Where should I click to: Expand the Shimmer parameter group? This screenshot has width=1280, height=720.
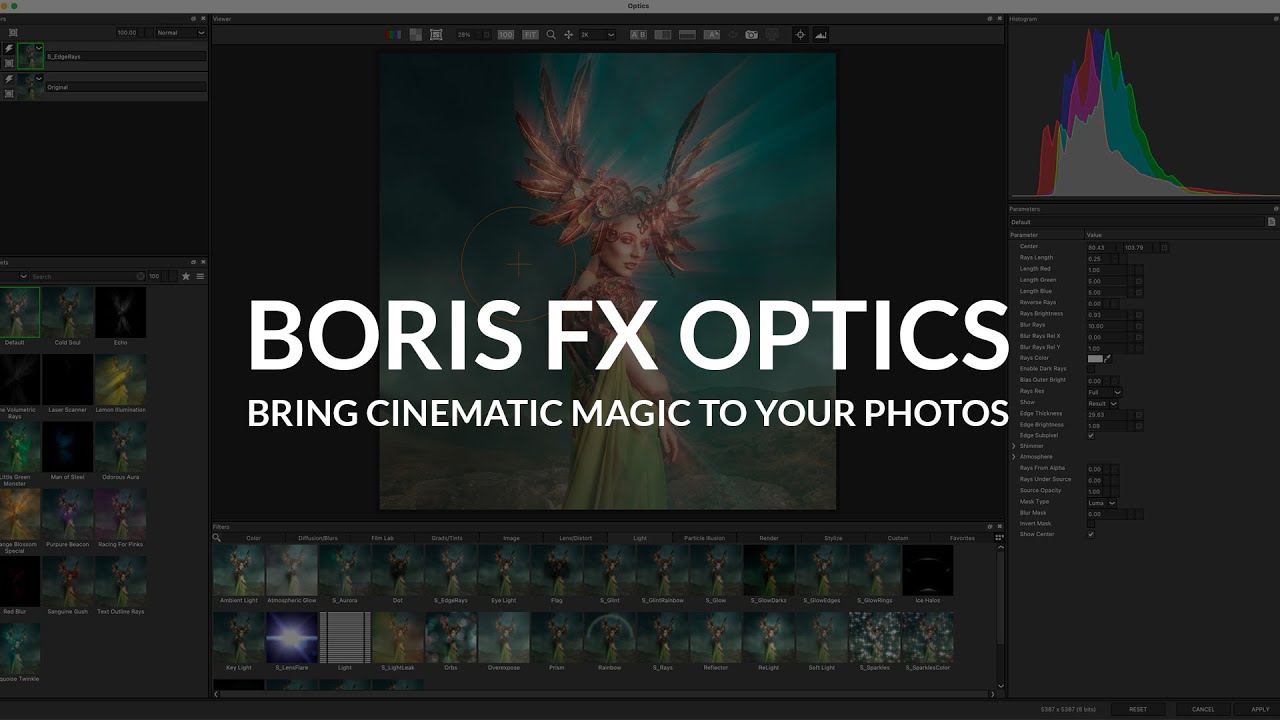click(1014, 446)
